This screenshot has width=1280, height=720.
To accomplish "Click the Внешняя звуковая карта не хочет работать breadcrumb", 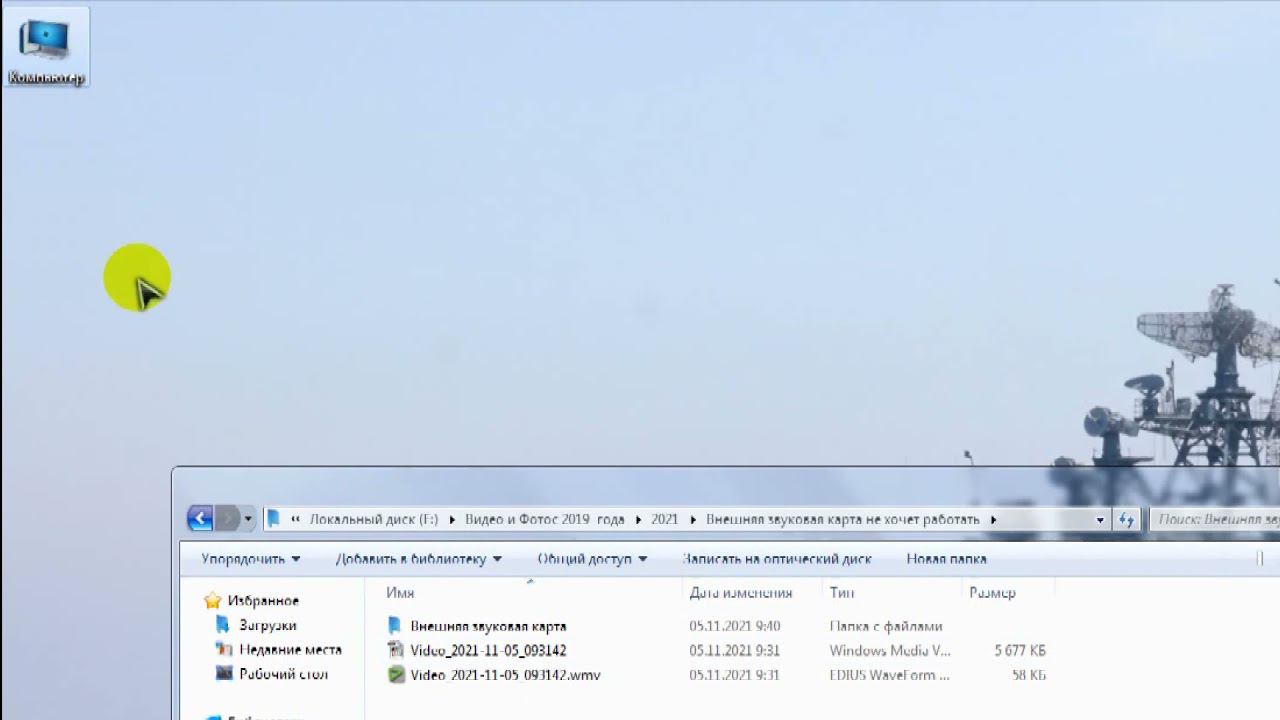I will pyautogui.click(x=842, y=519).
